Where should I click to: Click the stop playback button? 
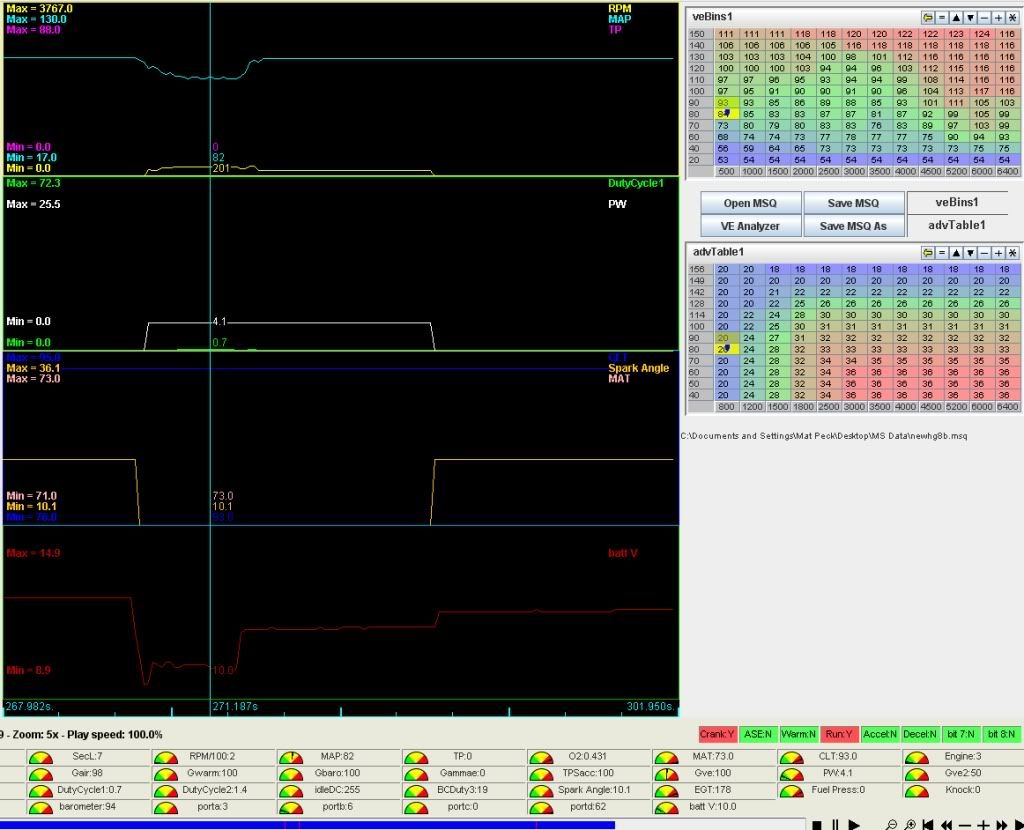click(x=817, y=824)
